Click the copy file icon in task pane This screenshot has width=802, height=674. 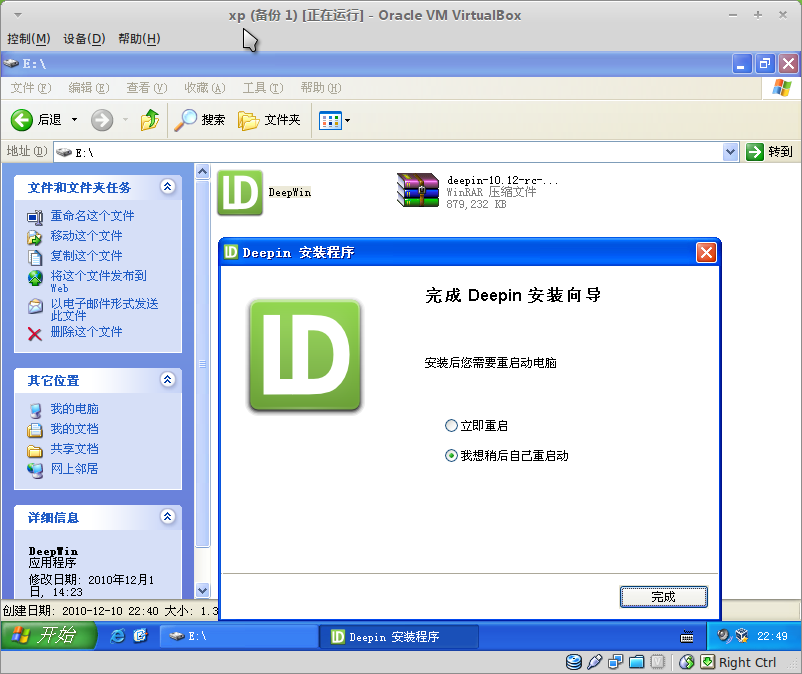point(35,257)
